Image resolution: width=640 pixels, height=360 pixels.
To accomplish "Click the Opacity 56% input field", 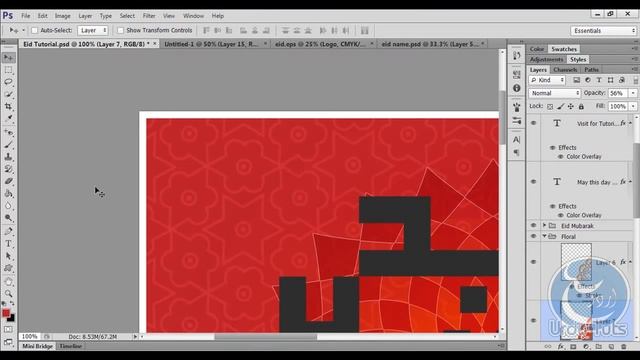I will (618, 93).
